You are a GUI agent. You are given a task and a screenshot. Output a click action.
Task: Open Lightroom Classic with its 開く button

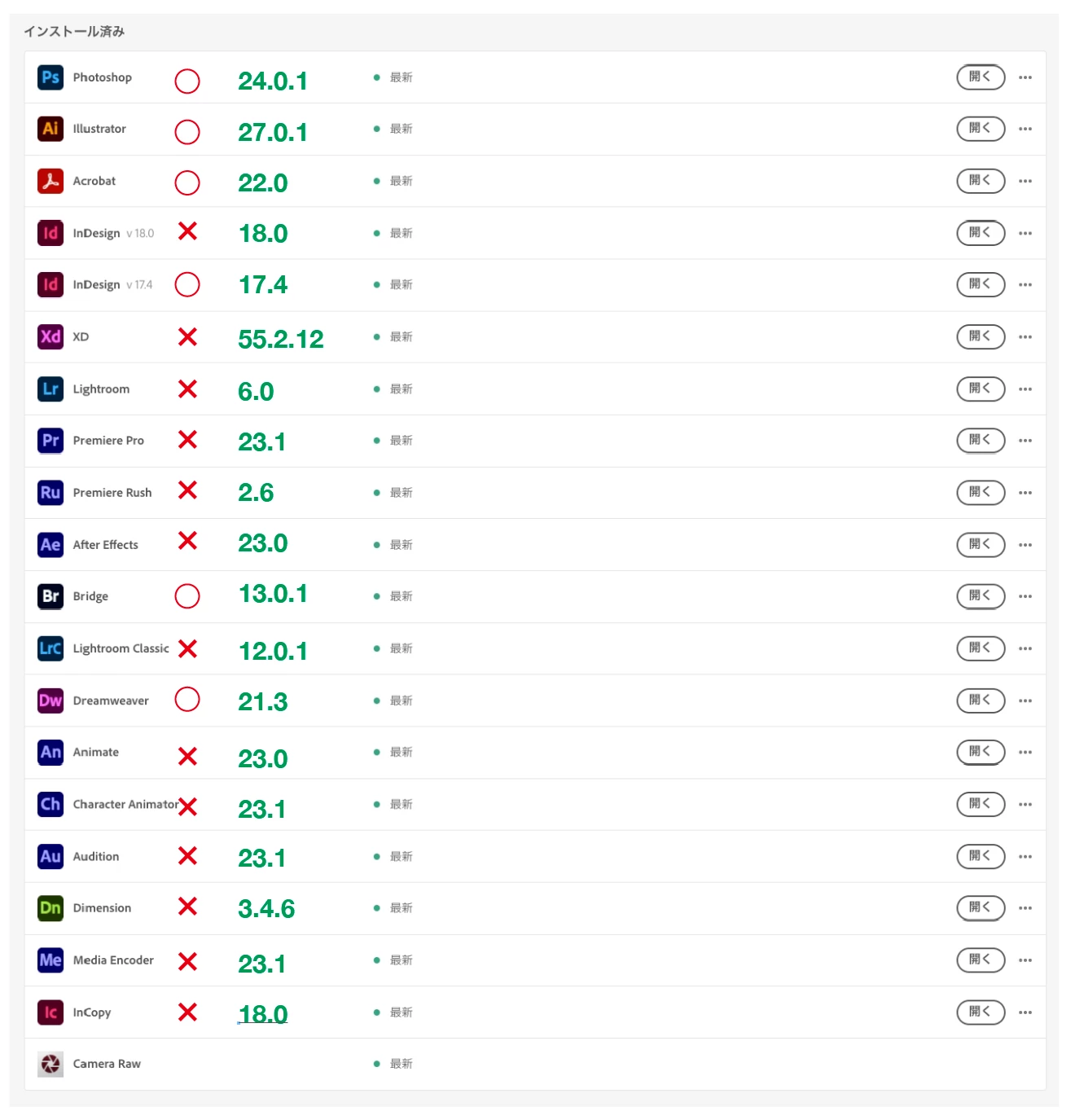point(981,648)
